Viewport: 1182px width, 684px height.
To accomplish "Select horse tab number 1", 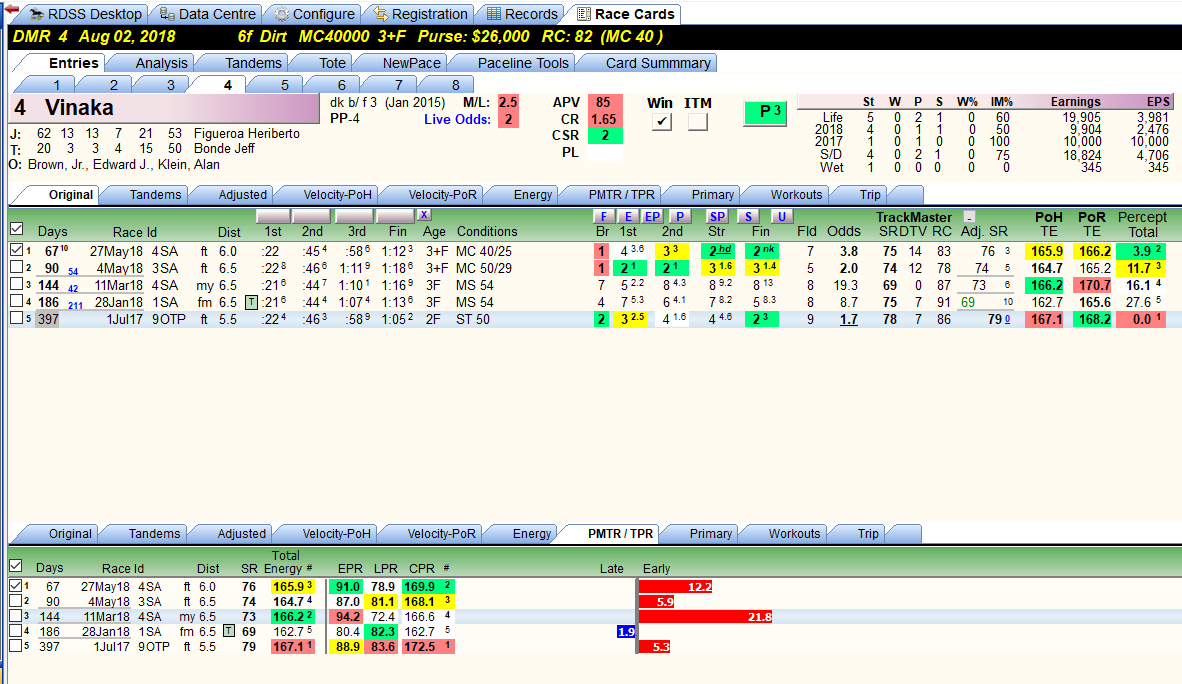I will (56, 85).
